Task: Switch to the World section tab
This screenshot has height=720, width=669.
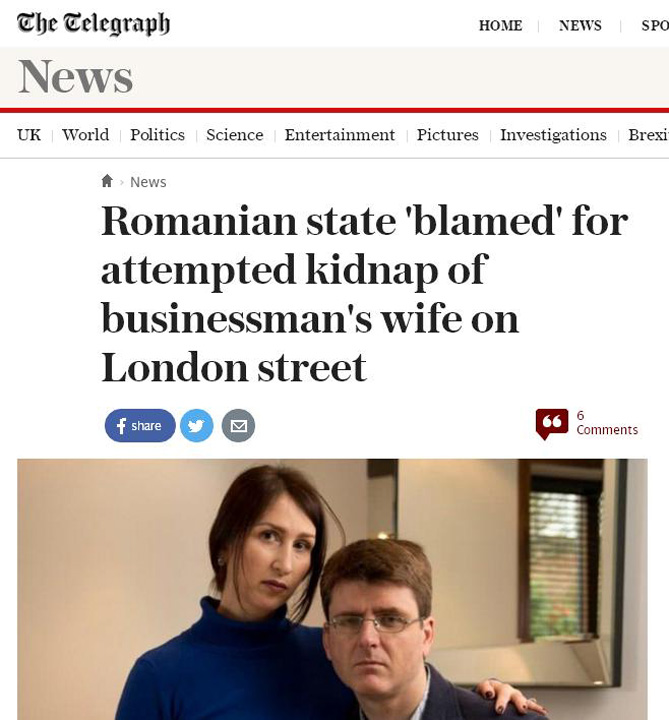Action: point(86,135)
